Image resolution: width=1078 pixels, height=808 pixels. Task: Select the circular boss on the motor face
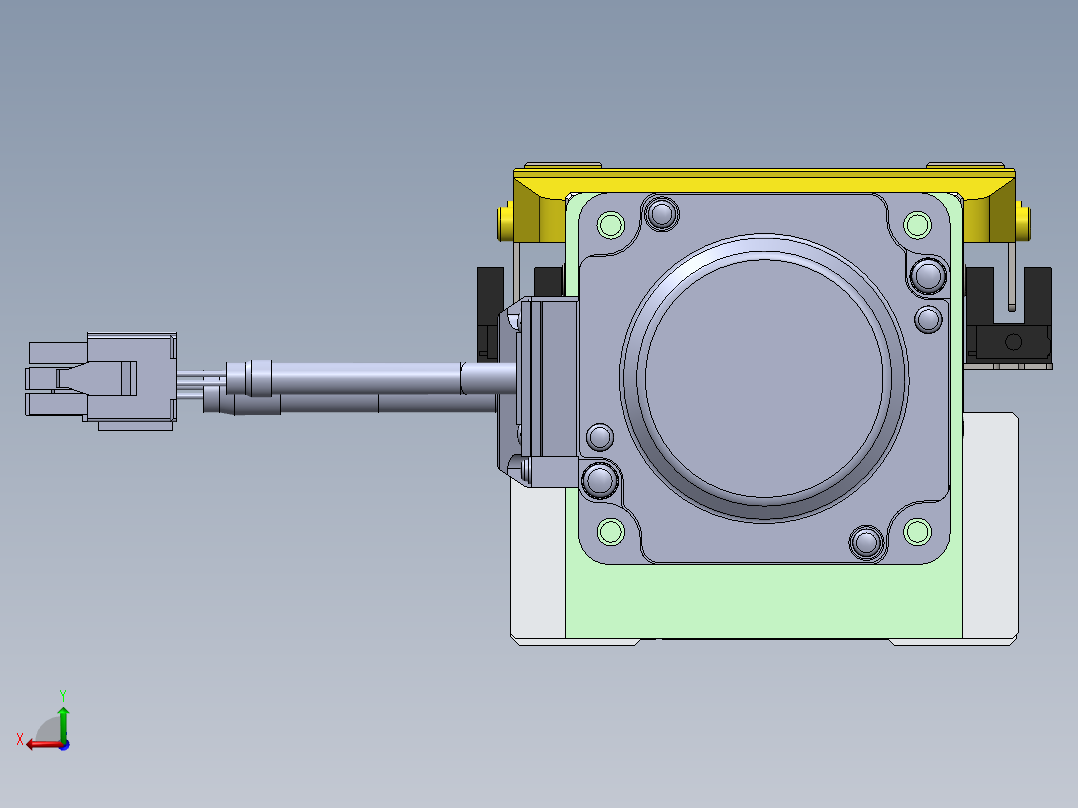[764, 378]
